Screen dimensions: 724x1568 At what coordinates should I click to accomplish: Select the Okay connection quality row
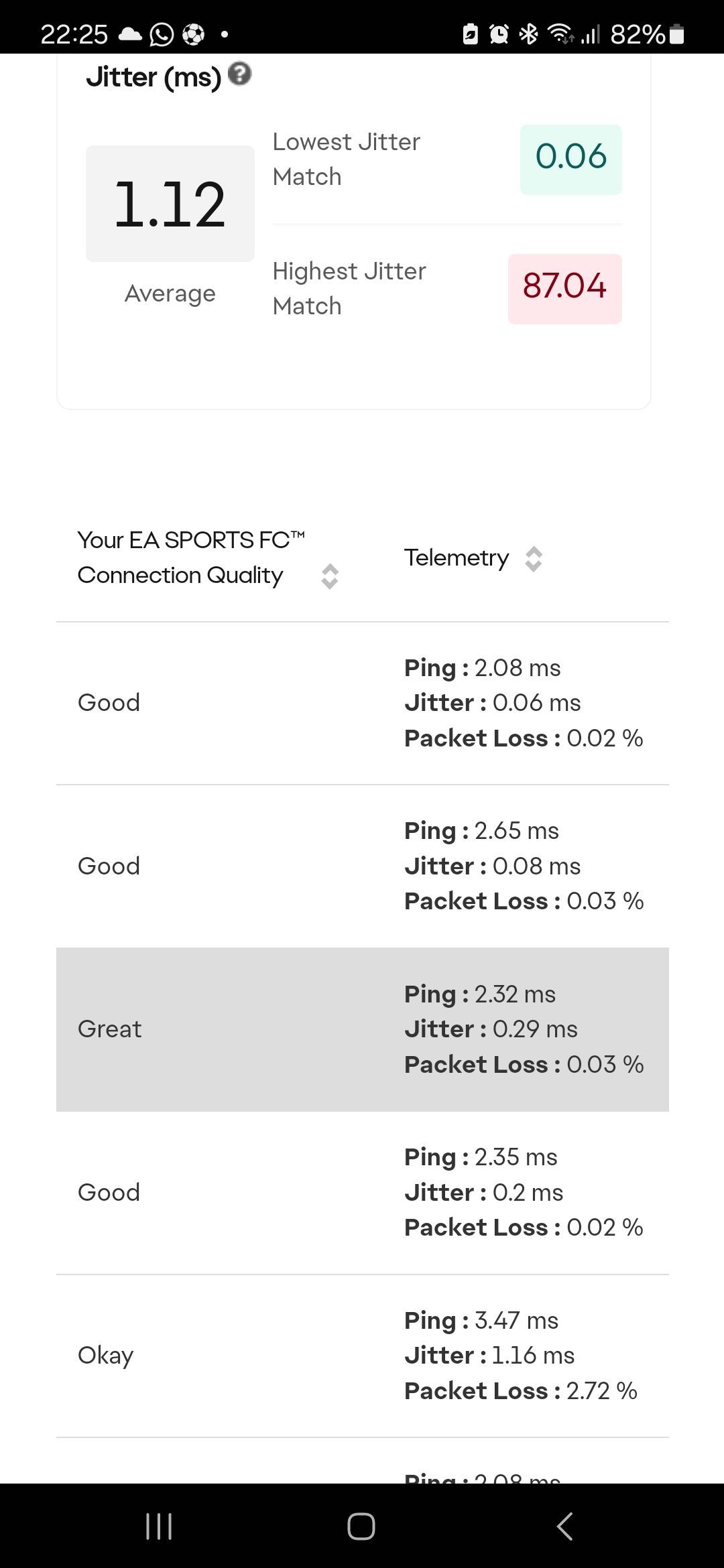pos(363,1356)
